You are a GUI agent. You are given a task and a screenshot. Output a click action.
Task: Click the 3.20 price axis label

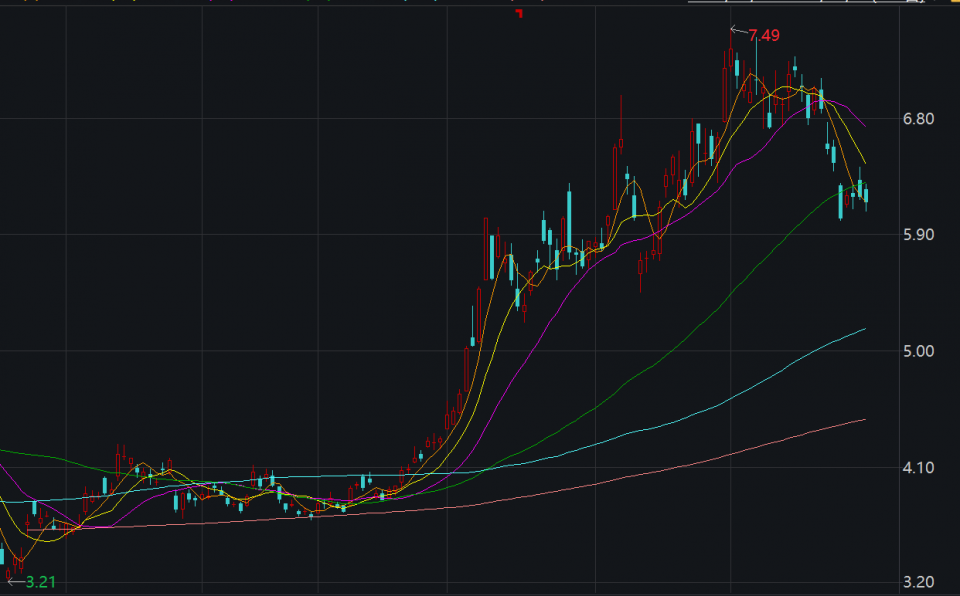[x=917, y=582]
